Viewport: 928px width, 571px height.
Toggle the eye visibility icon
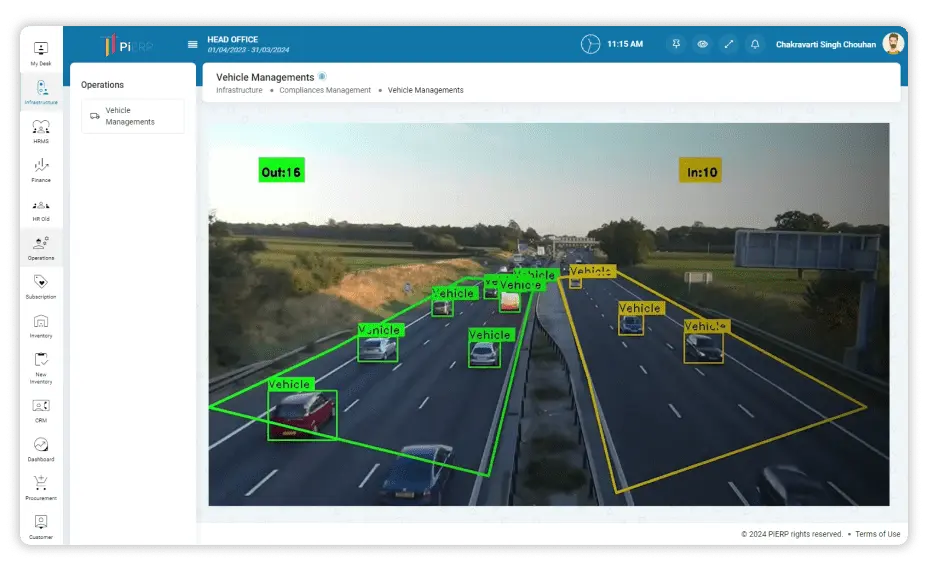coord(702,44)
